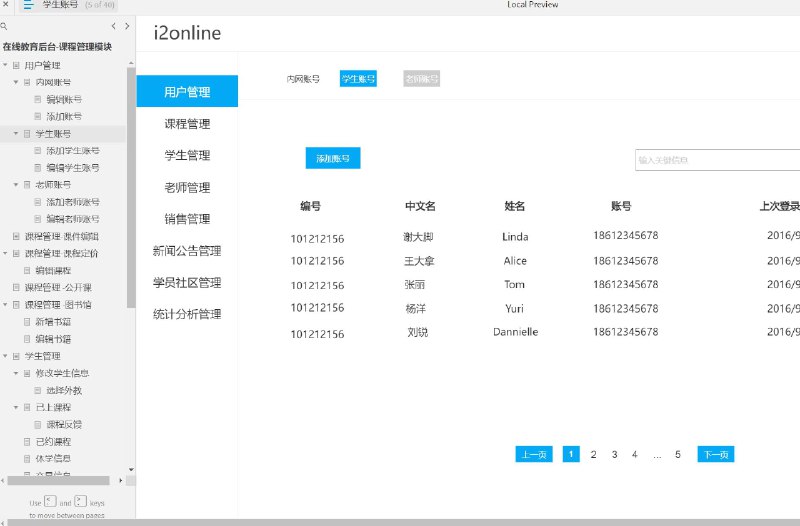This screenshot has width=800, height=526.
Task: Click the page icon beside 新增书籍
Action: [x=27, y=322]
